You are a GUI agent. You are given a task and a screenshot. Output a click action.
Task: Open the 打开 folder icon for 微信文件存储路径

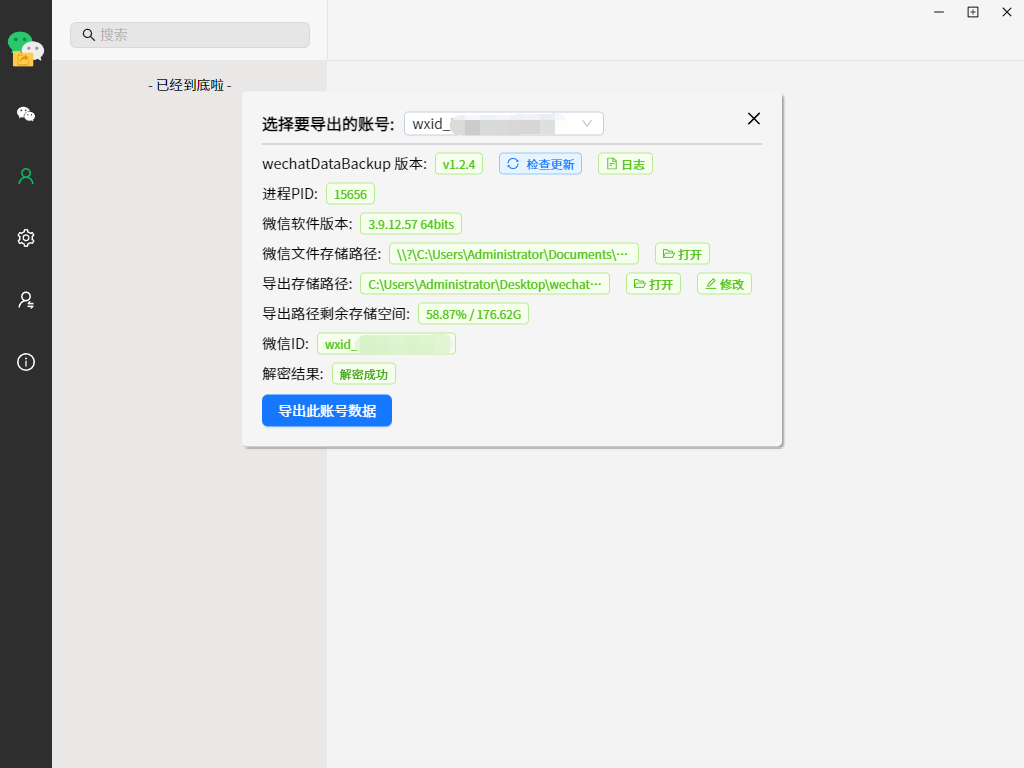point(682,253)
